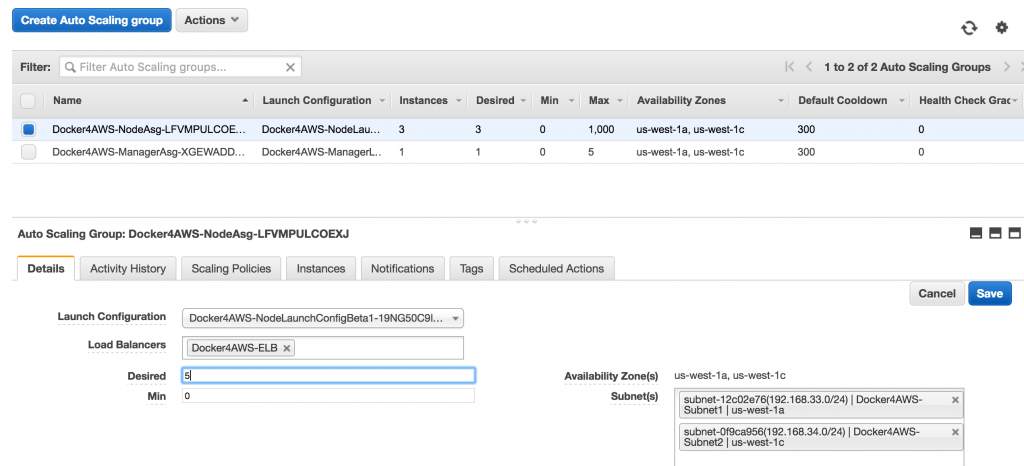This screenshot has height=466, width=1024.
Task: Select the Docker4AWS-NodeAsg row's checkbox
Action: [x=28, y=129]
